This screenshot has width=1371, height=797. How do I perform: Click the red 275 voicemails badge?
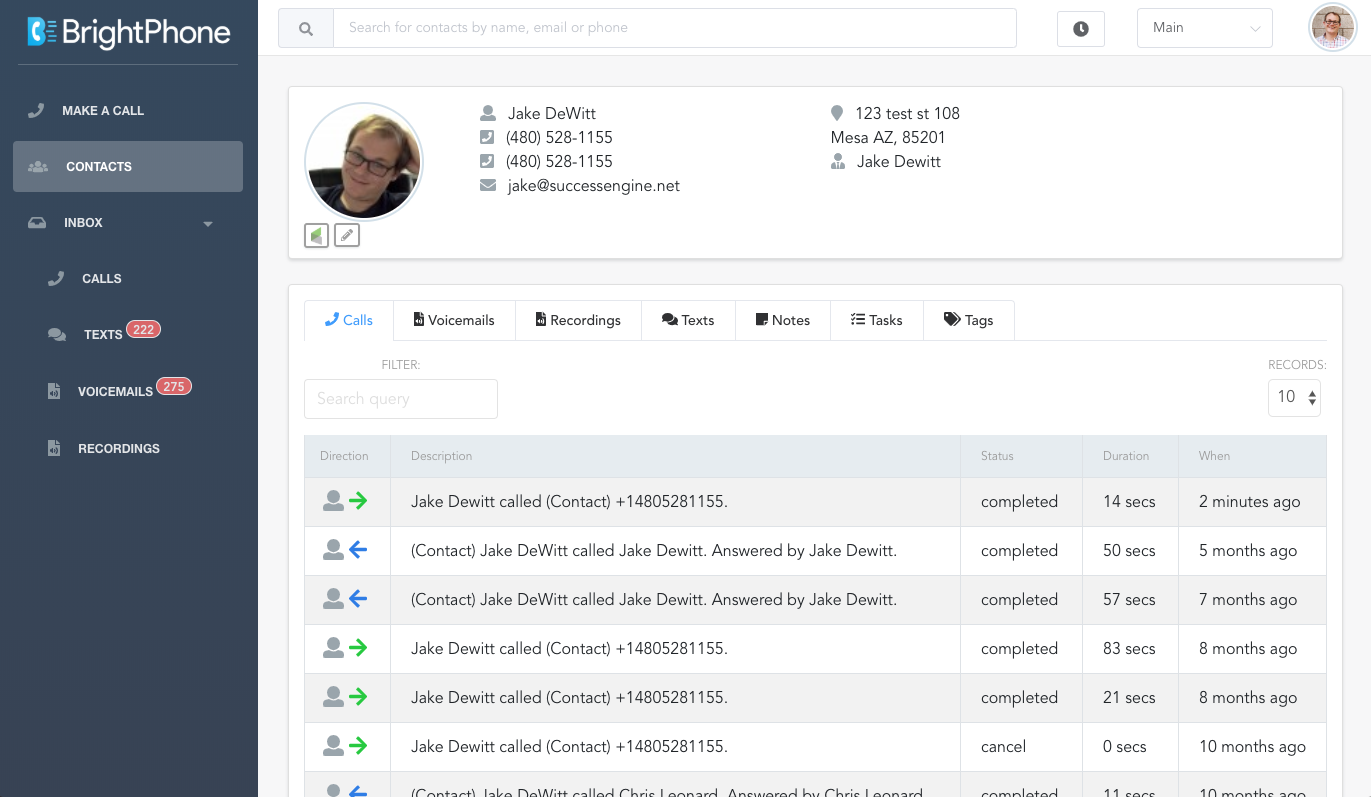point(174,387)
